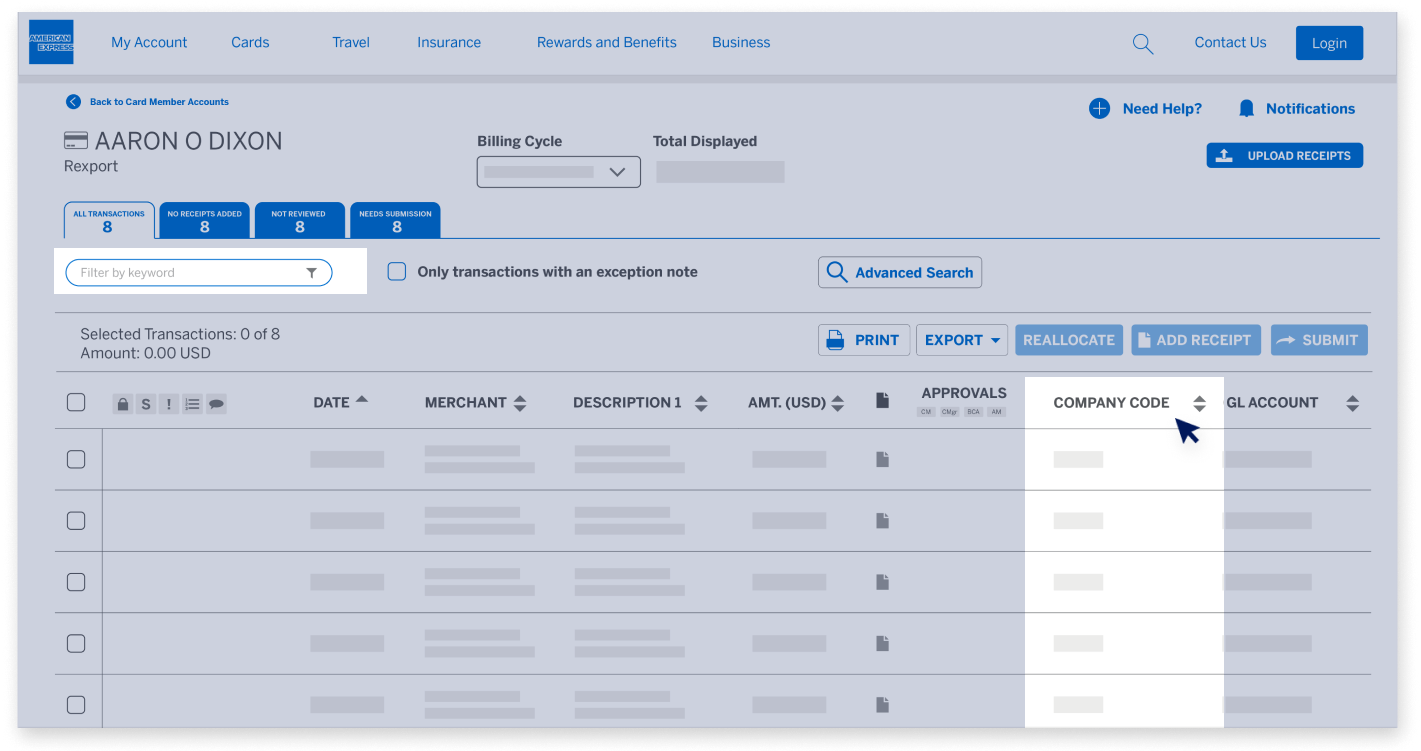This screenshot has height=751, width=1421.
Task: Select the first transaction row checkbox
Action: coord(76,460)
